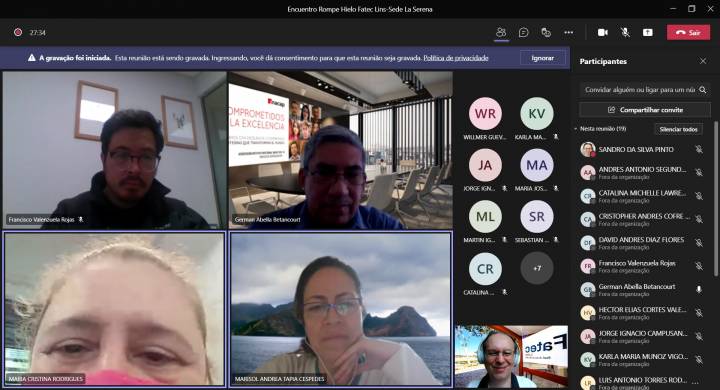This screenshot has height=390, width=720.
Task: Click the Compartilhar convite button
Action: tap(645, 110)
